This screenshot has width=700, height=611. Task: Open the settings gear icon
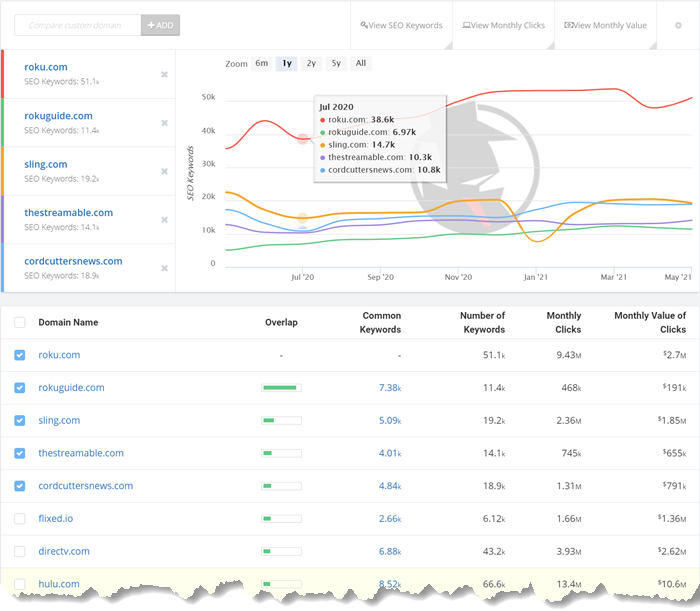point(678,25)
